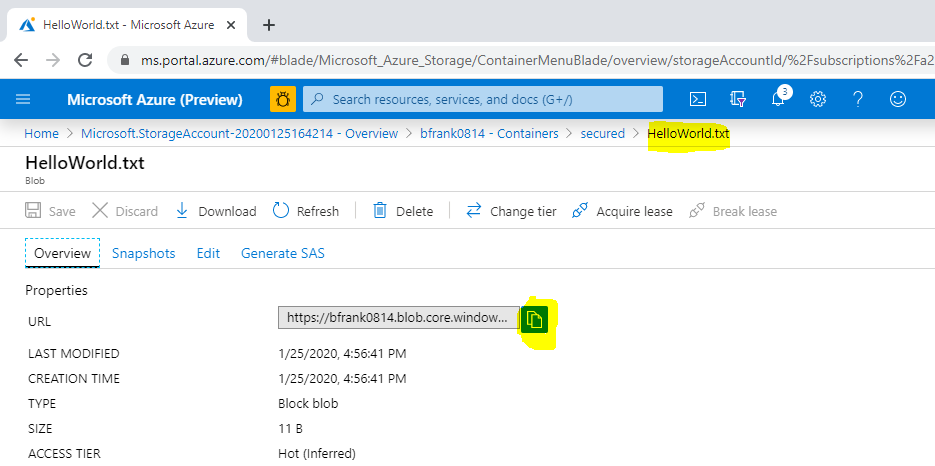935x466 pixels.
Task: Switch to the Snapshots tab
Action: point(143,253)
